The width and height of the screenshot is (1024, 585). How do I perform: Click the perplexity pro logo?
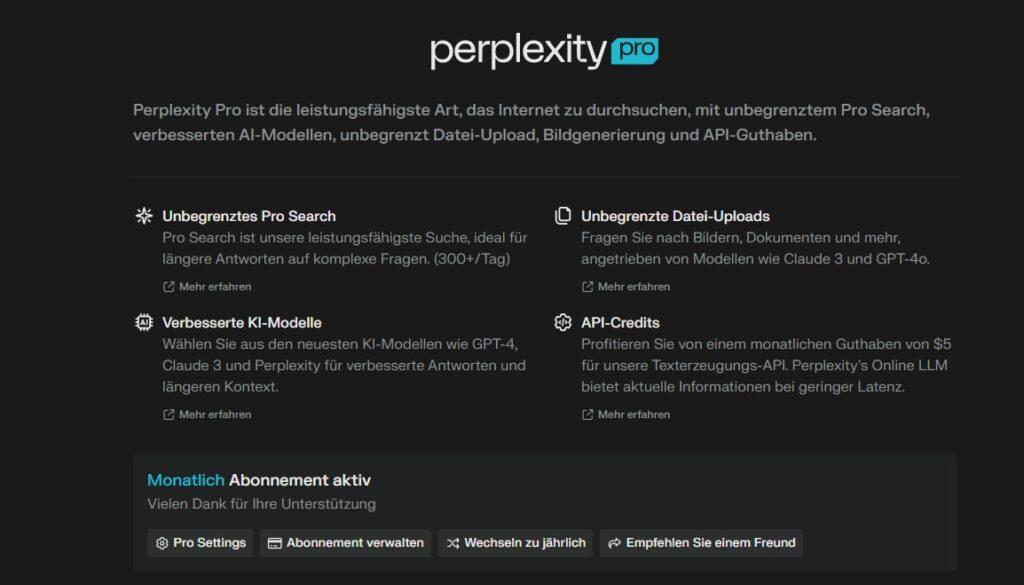click(x=544, y=51)
